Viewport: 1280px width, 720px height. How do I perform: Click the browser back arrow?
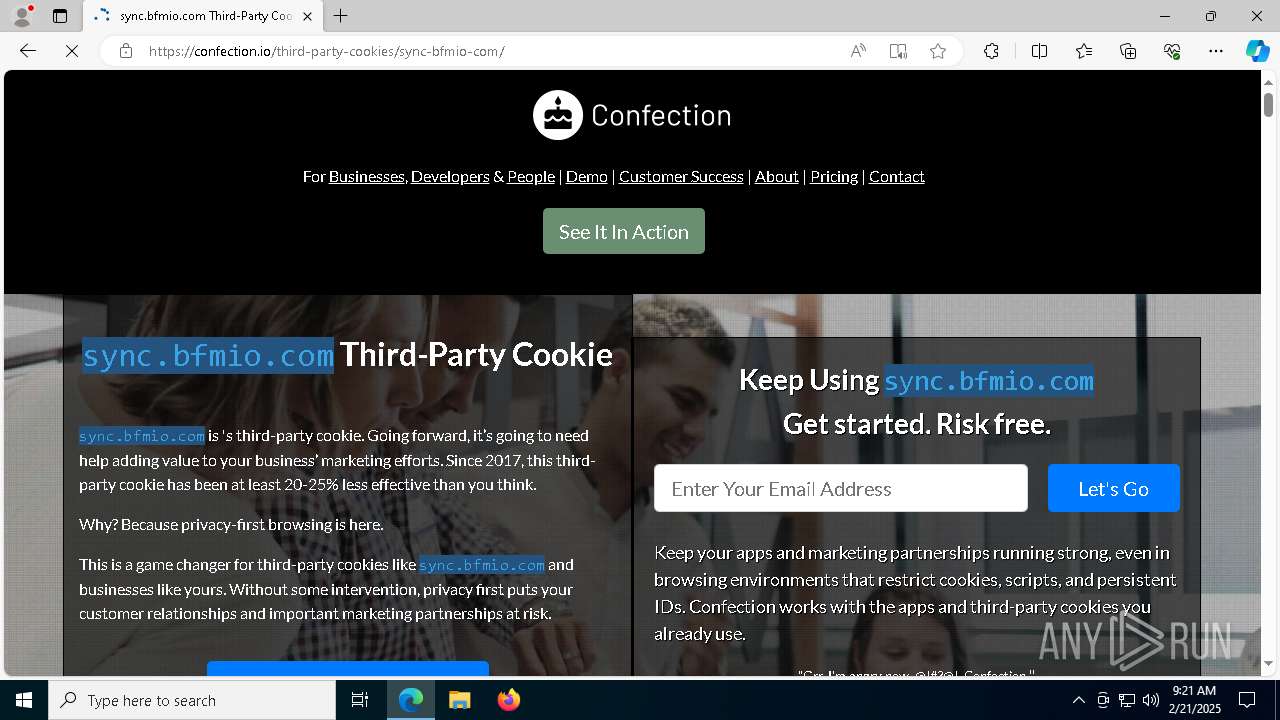pyautogui.click(x=28, y=51)
